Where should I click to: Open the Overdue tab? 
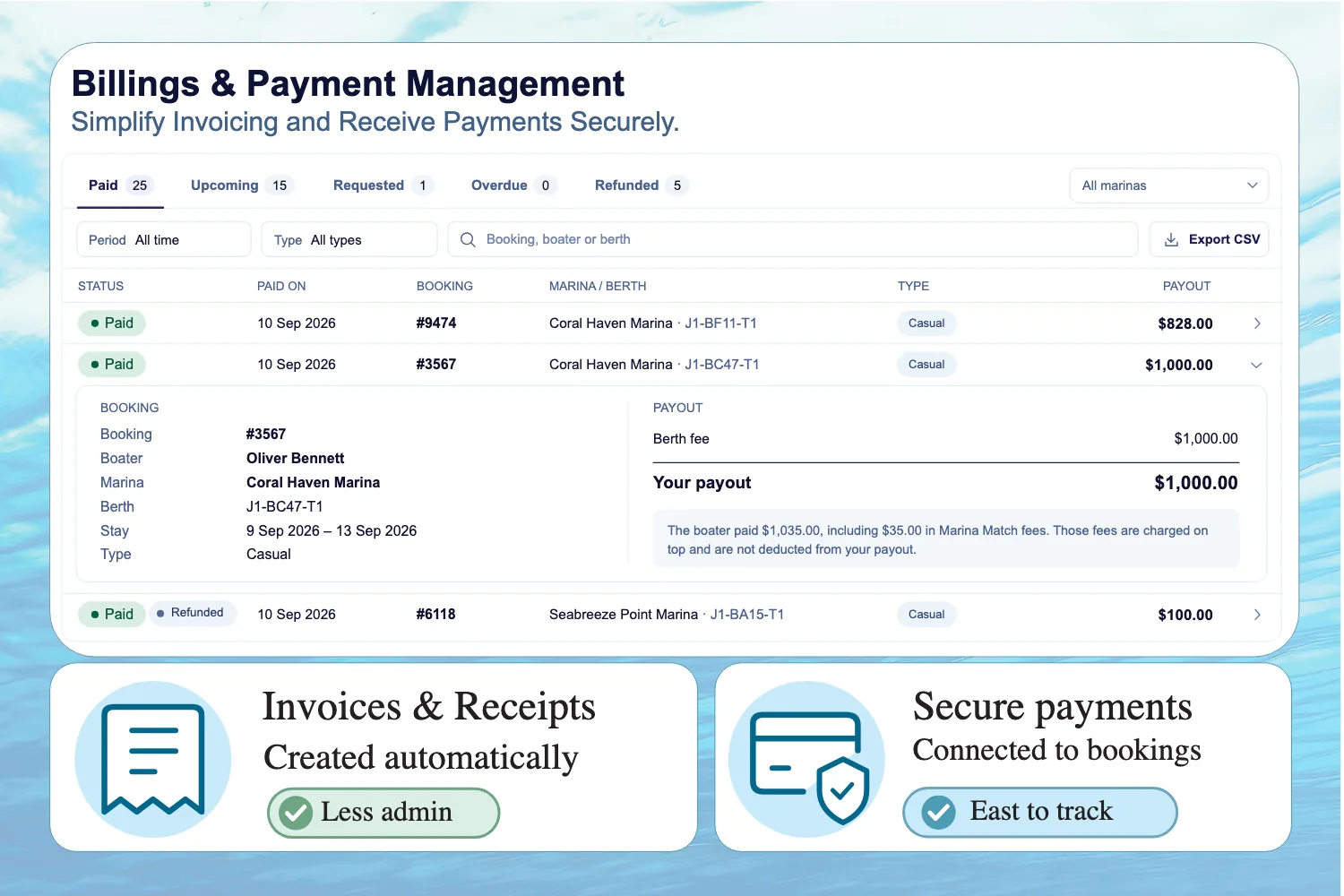(514, 185)
